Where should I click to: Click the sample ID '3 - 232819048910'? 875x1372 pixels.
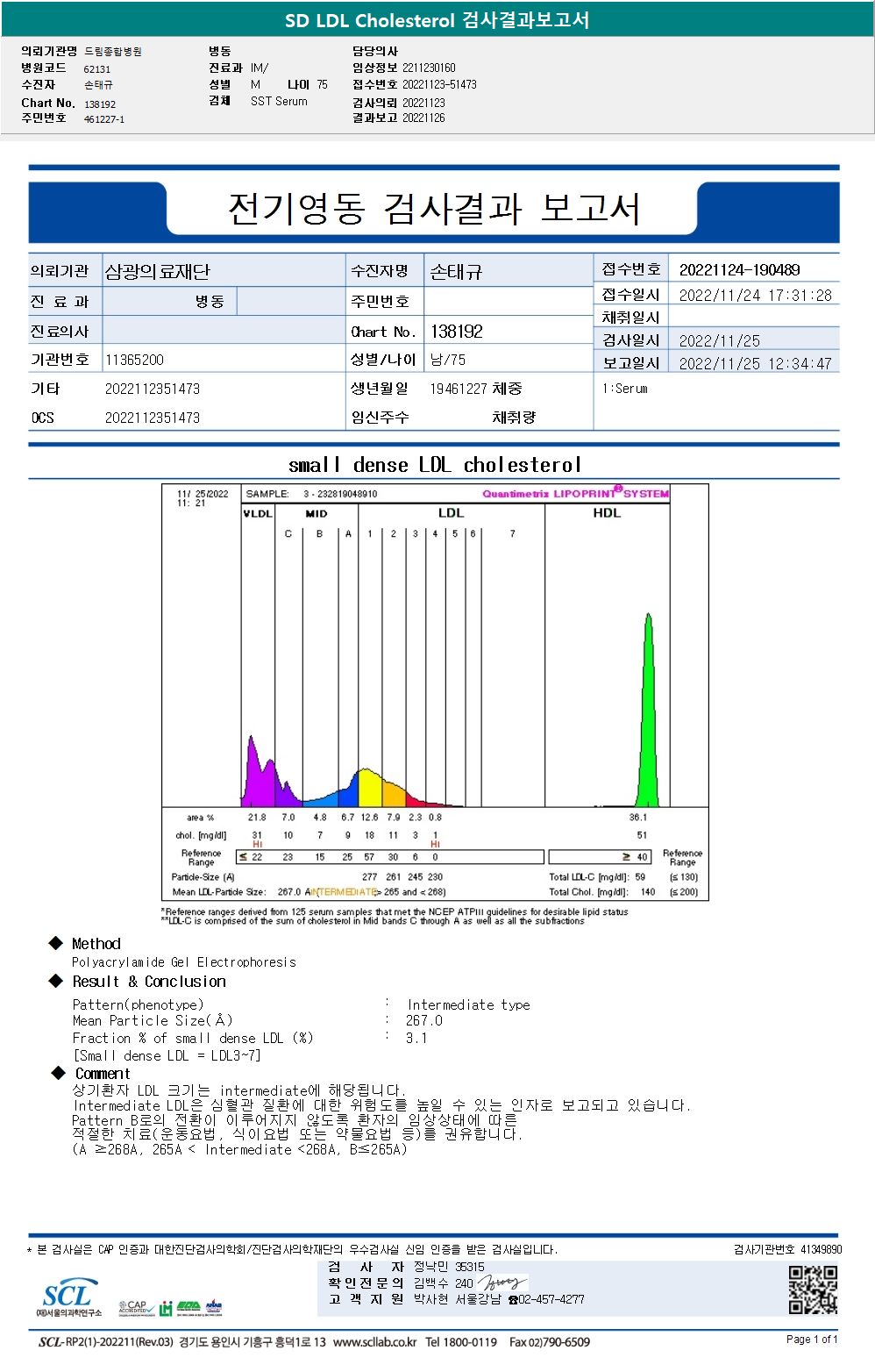(340, 494)
